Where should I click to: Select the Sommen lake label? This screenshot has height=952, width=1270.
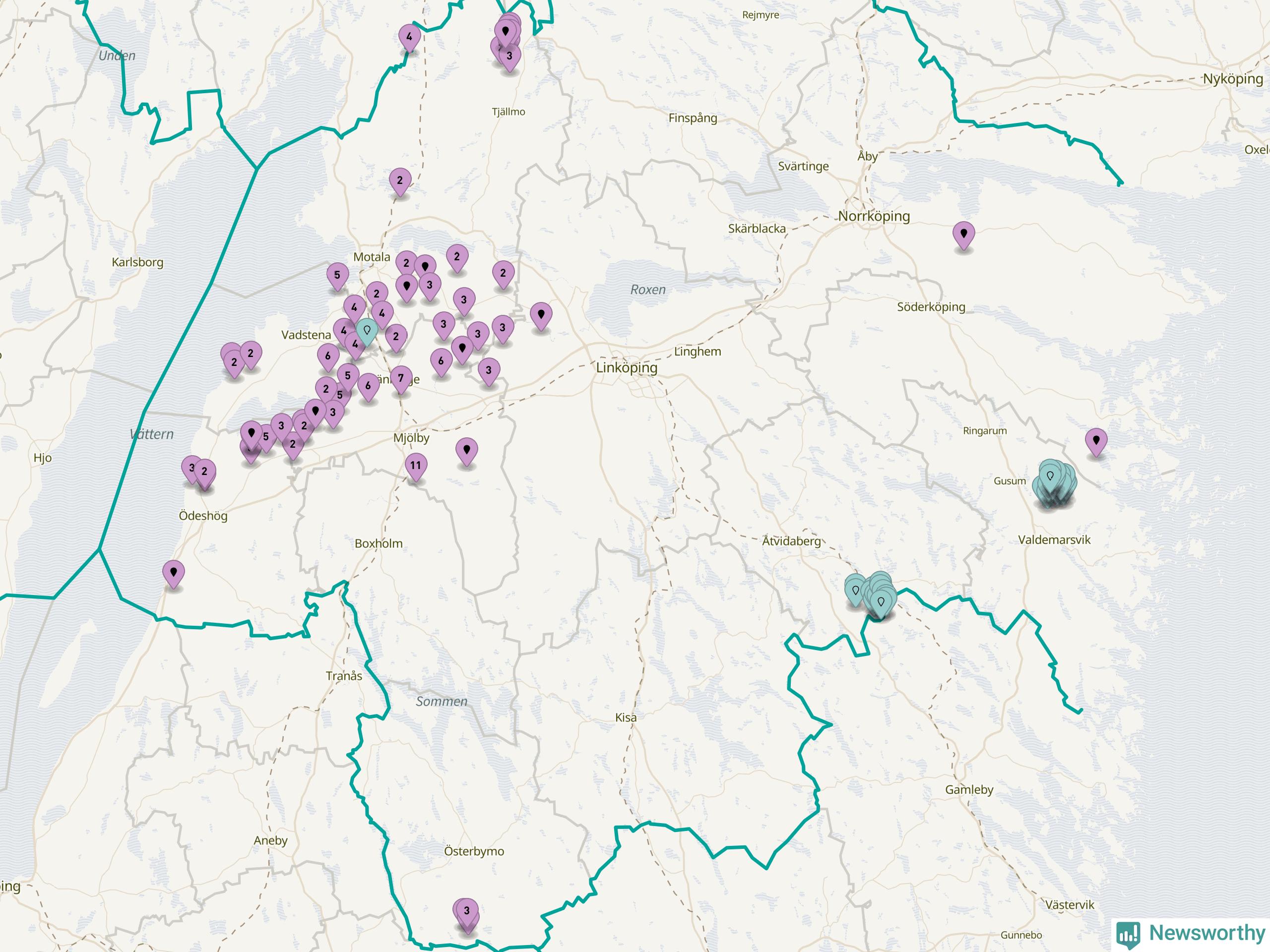442,701
